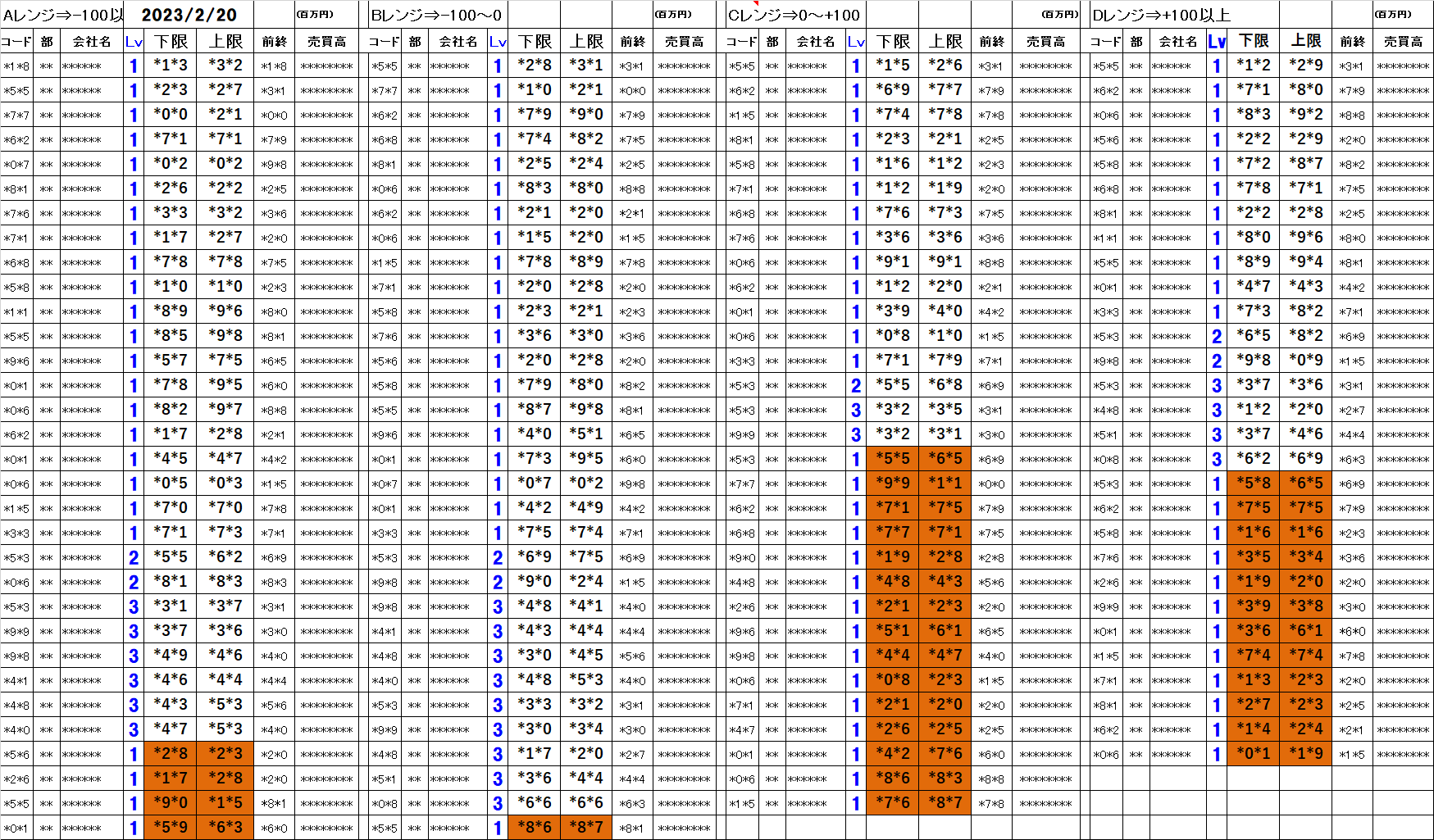1434x840 pixels.
Task: Select 下限 value *0*0 in A range
Action: [171, 114]
